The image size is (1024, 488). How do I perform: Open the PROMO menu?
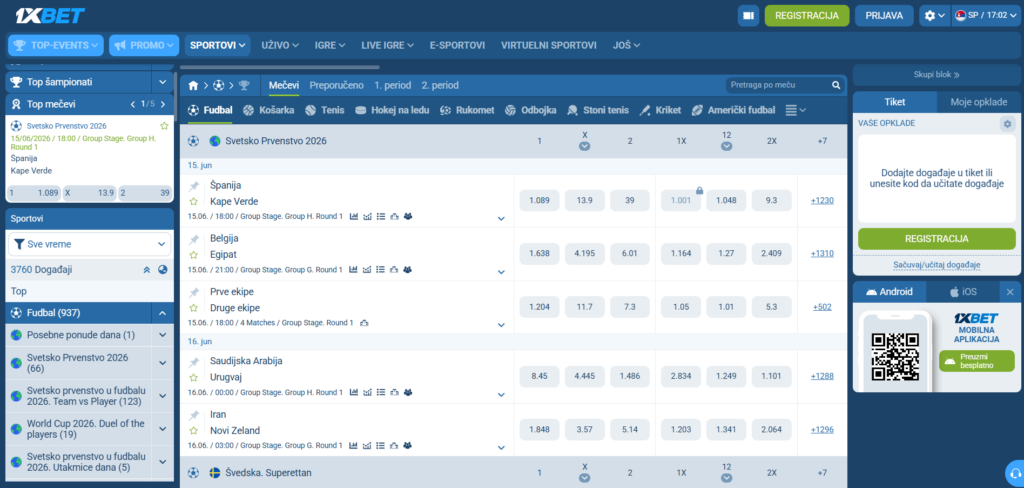tap(144, 46)
